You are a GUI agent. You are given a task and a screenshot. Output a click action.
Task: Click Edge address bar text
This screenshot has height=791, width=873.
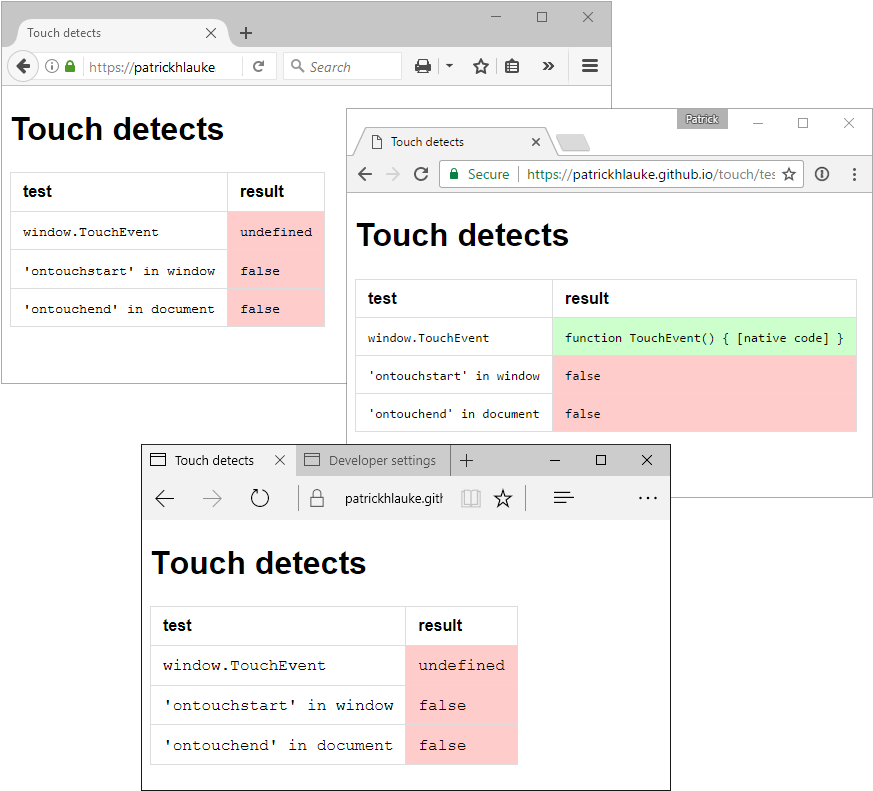click(394, 498)
